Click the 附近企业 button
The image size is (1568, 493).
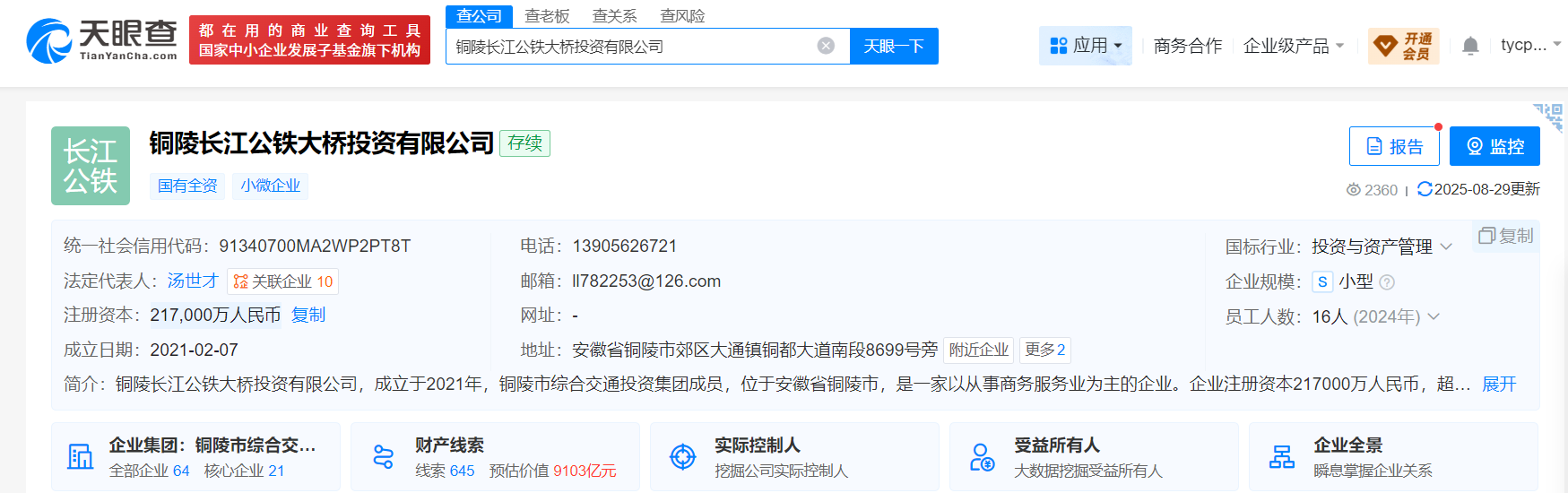(x=978, y=350)
